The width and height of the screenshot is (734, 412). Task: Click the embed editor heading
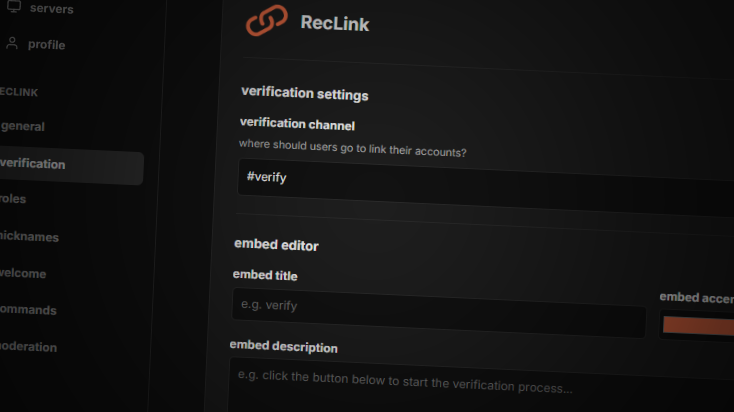276,244
